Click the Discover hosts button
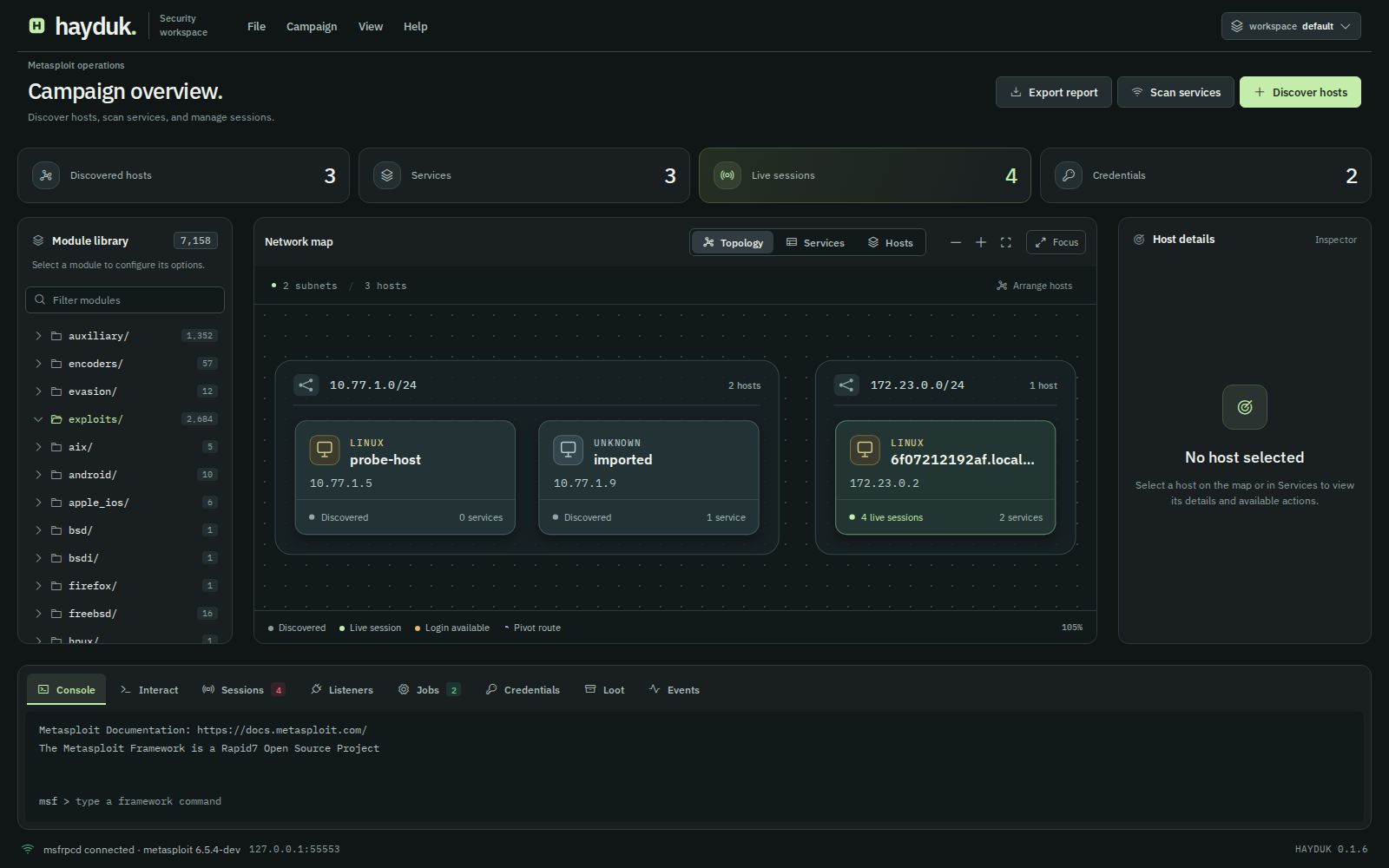The width and height of the screenshot is (1389, 868). point(1300,92)
